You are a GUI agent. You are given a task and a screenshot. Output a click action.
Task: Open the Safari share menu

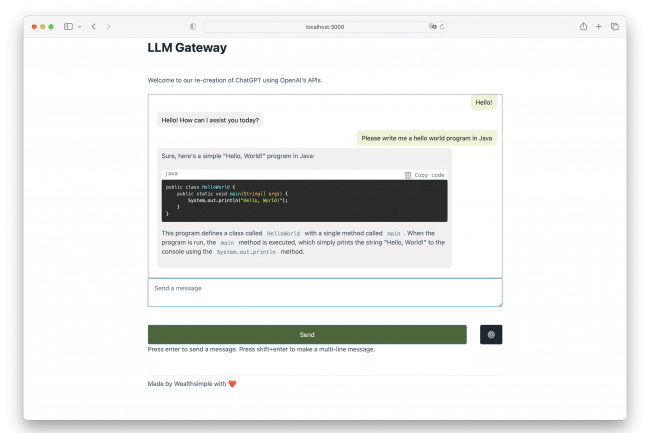[580, 26]
